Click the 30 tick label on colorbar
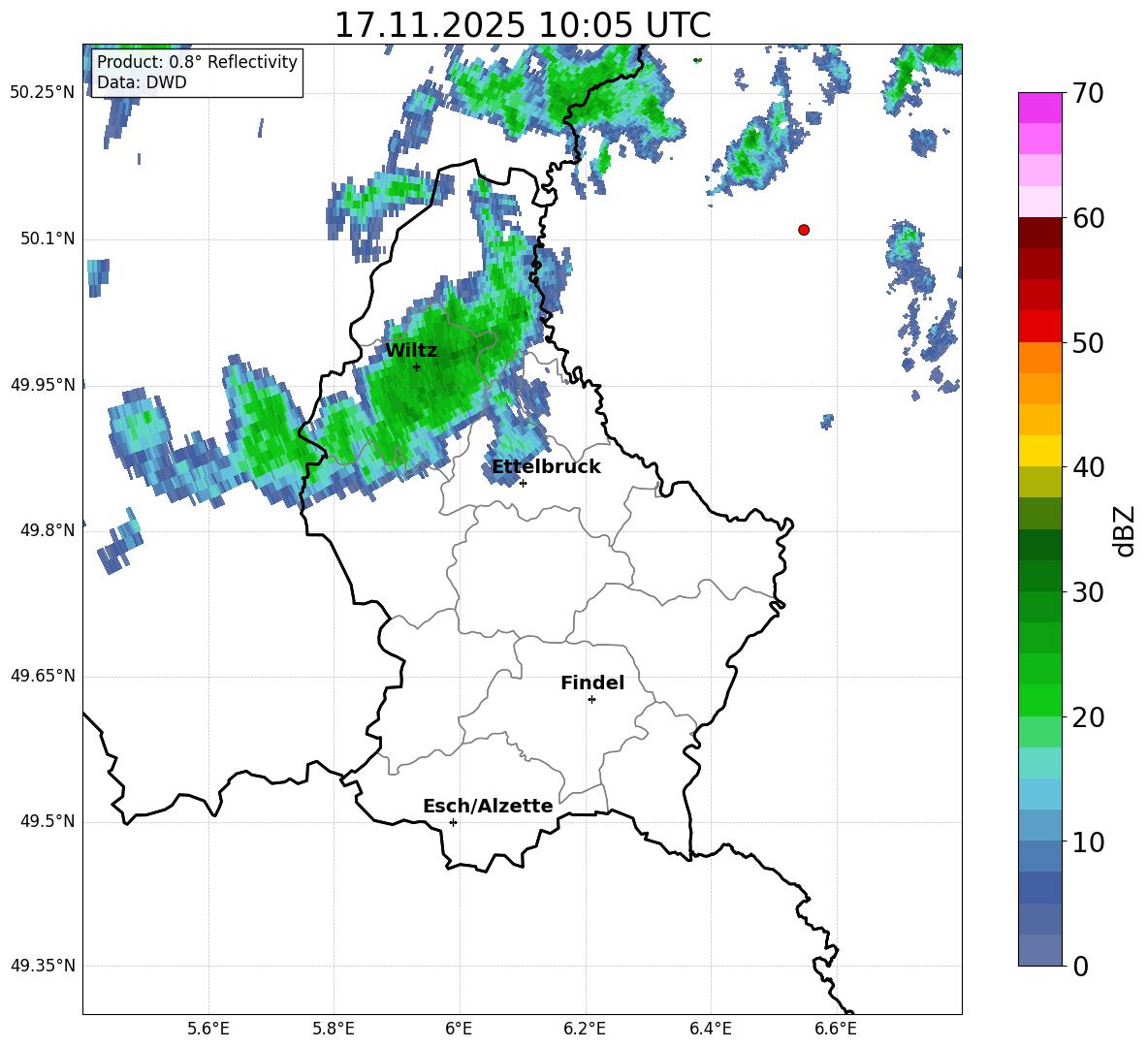The image size is (1148, 1048). click(1088, 592)
